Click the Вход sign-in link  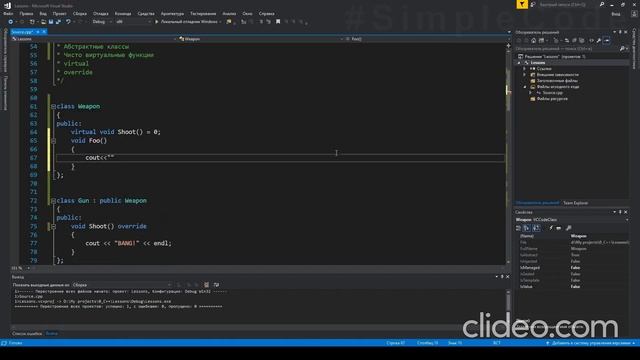click(x=616, y=13)
